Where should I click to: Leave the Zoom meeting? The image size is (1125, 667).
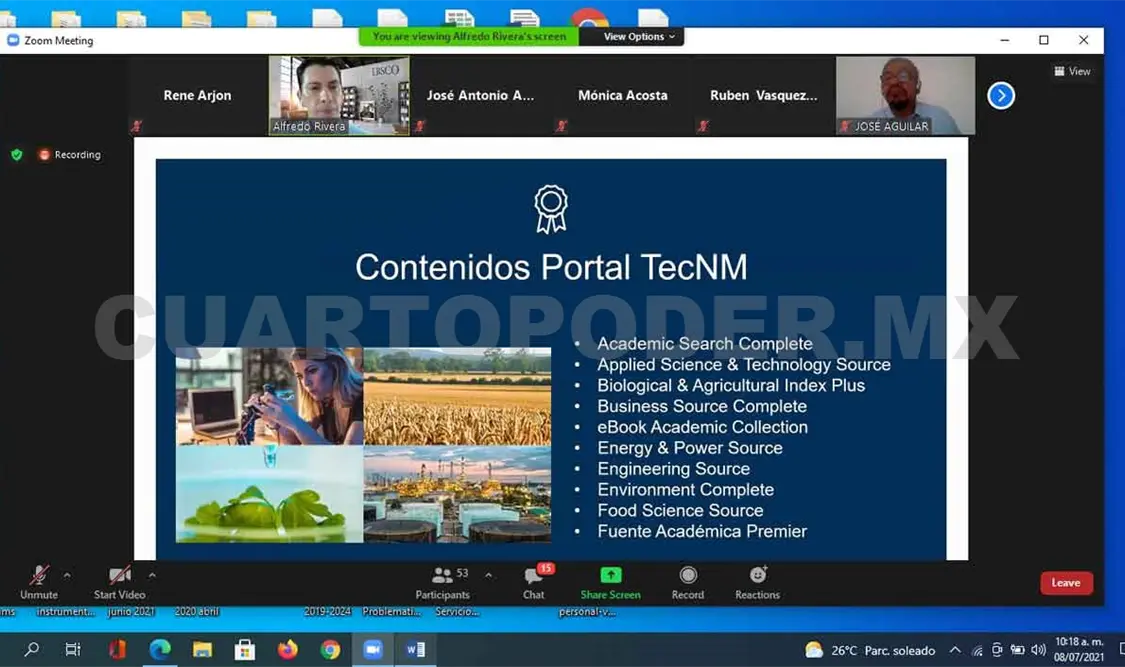(1066, 583)
